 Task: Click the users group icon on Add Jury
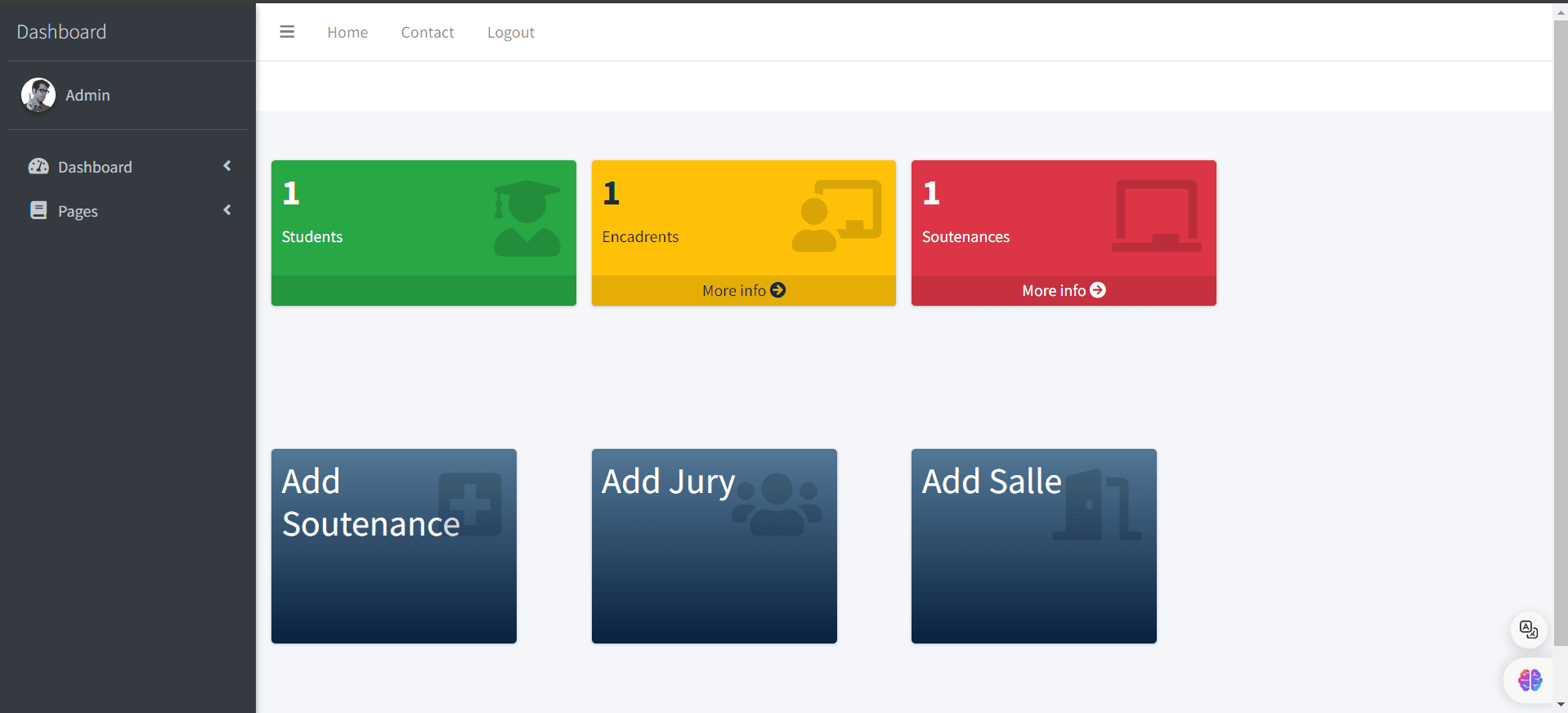pyautogui.click(x=777, y=504)
